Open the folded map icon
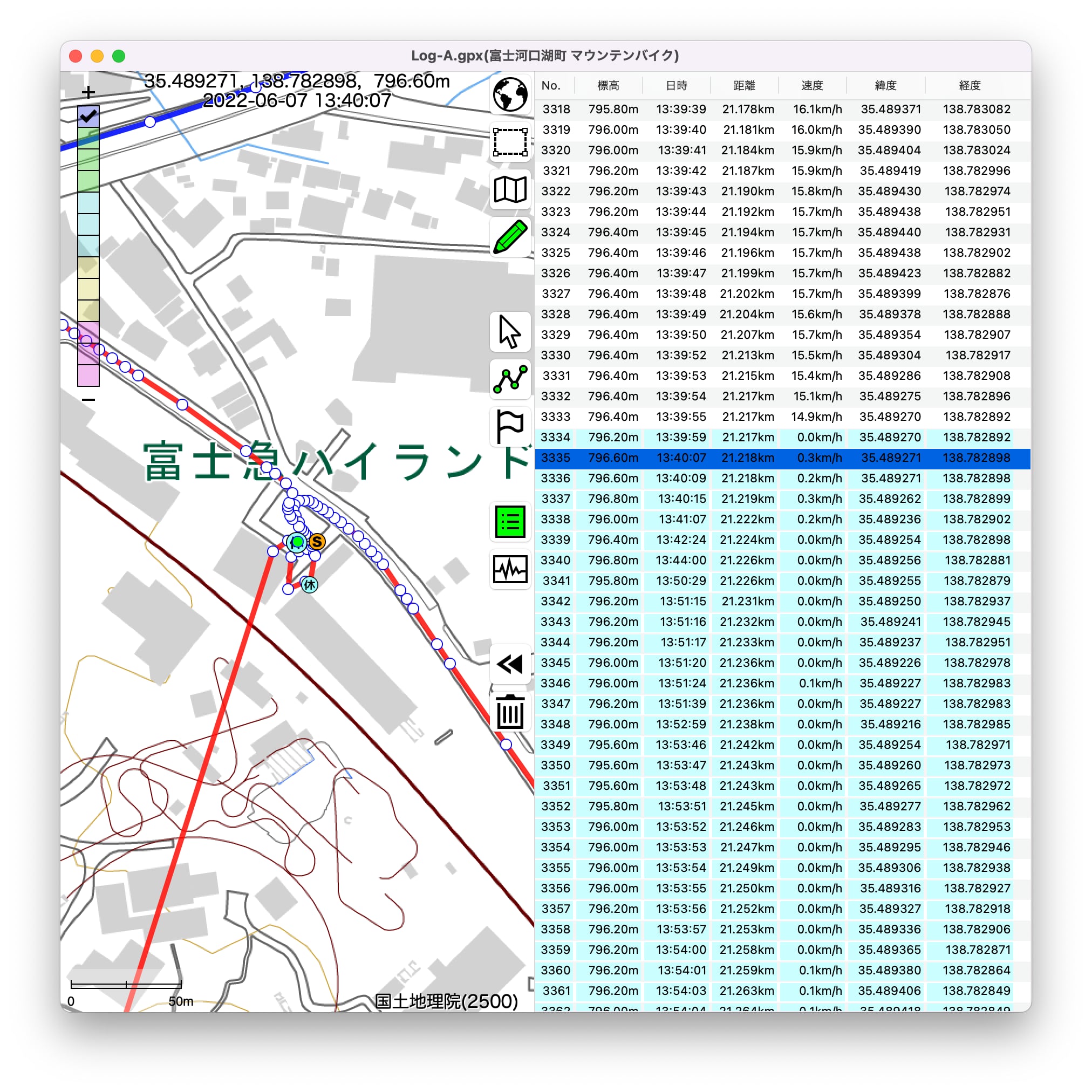Screen dimensions: 1092x1092 (x=510, y=189)
